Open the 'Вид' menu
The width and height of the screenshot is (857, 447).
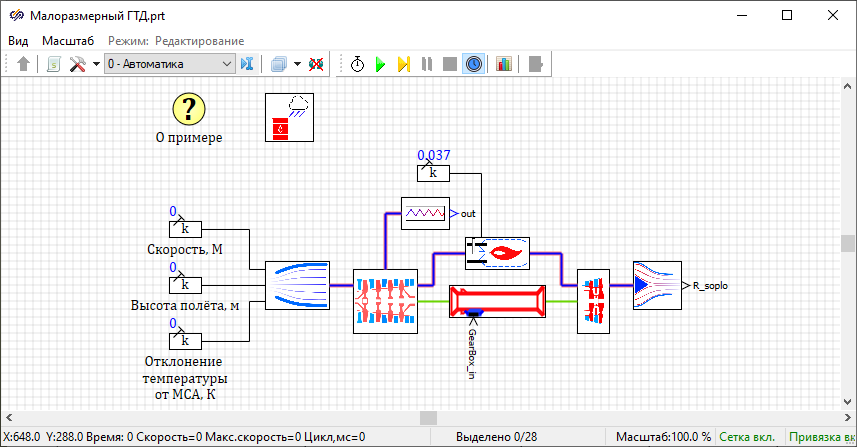click(18, 41)
